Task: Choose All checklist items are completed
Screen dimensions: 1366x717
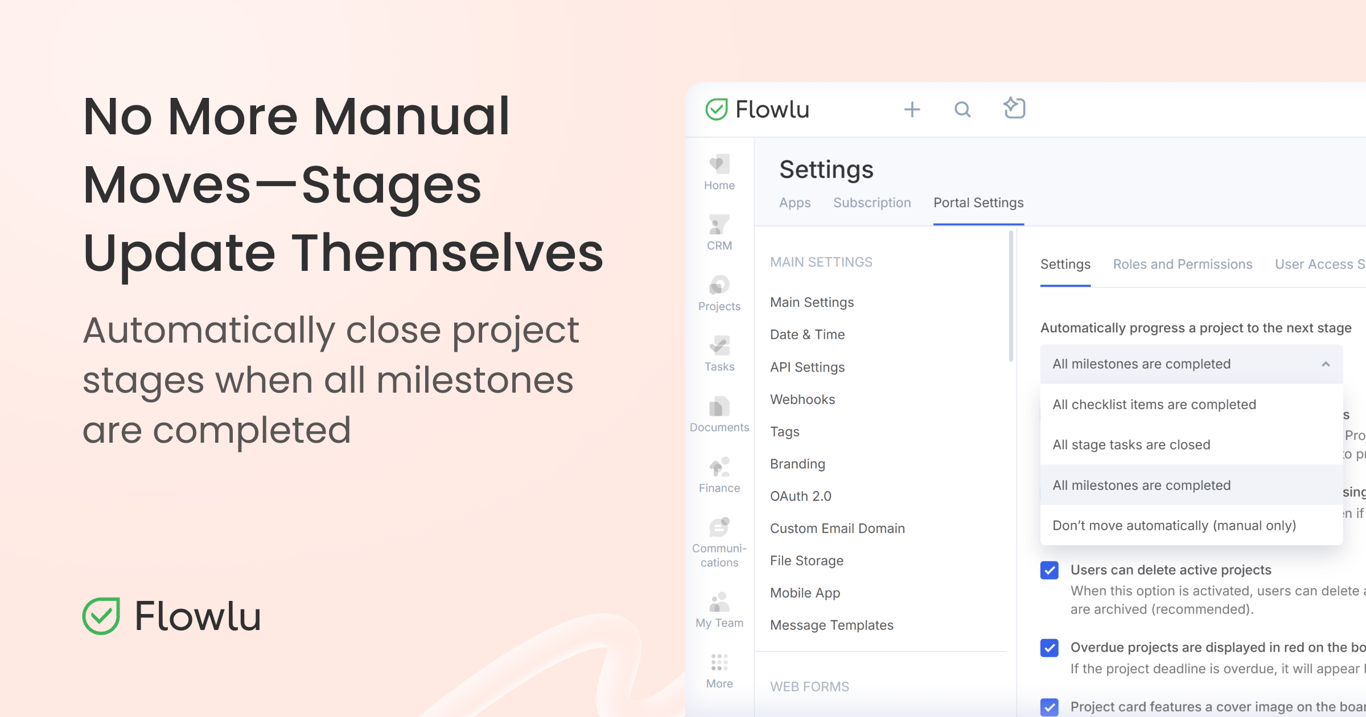Action: [1191, 404]
